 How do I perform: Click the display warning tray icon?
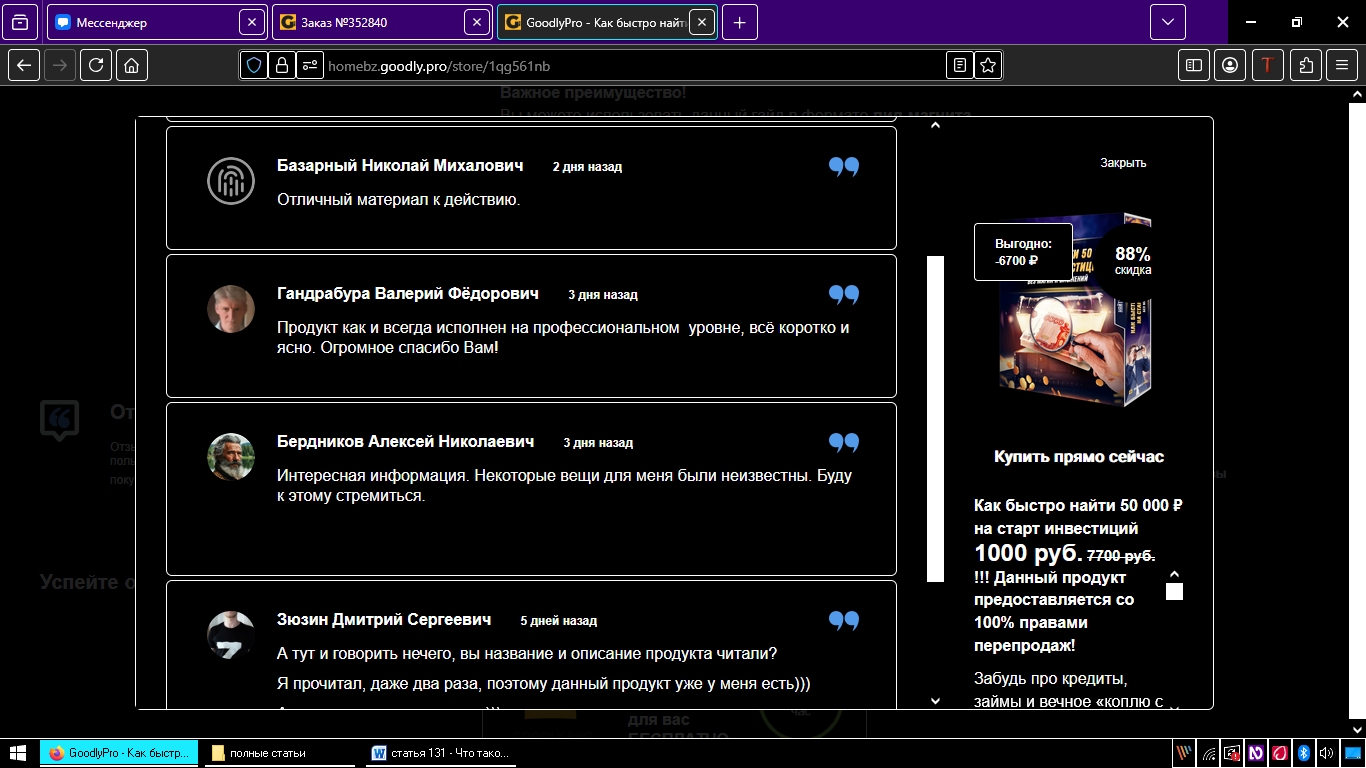click(1231, 753)
